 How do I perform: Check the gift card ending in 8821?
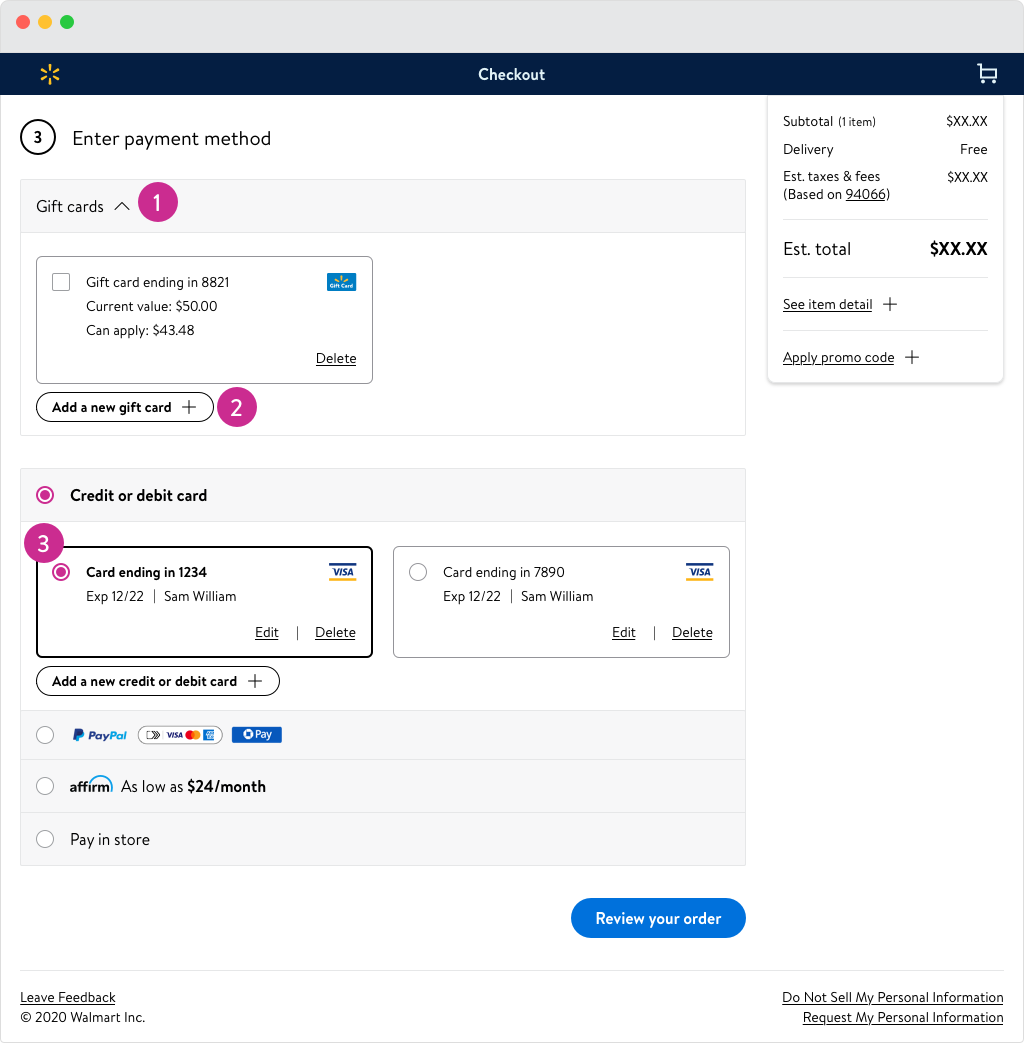click(61, 282)
